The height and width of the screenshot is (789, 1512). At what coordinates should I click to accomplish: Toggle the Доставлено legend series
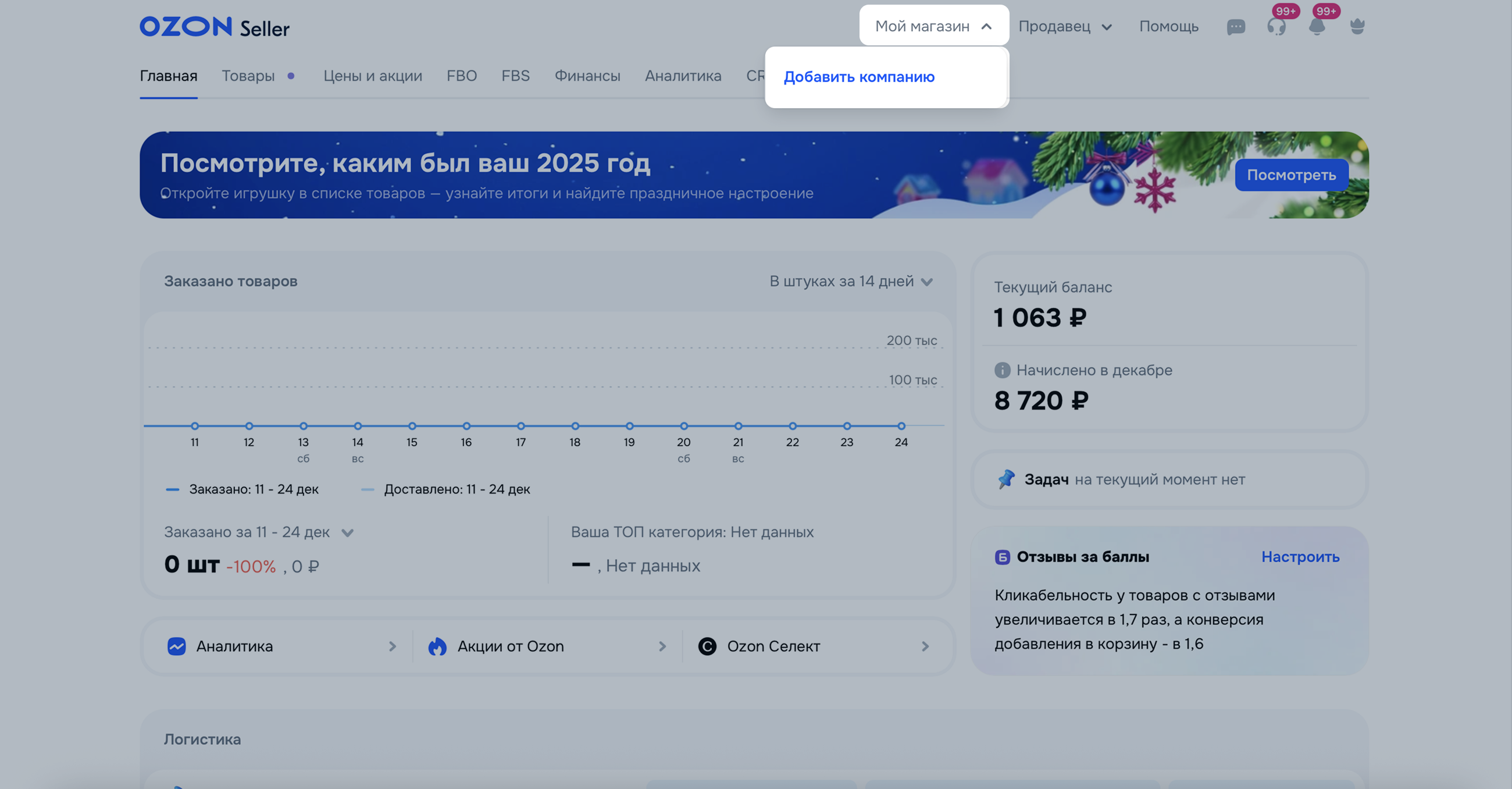446,489
